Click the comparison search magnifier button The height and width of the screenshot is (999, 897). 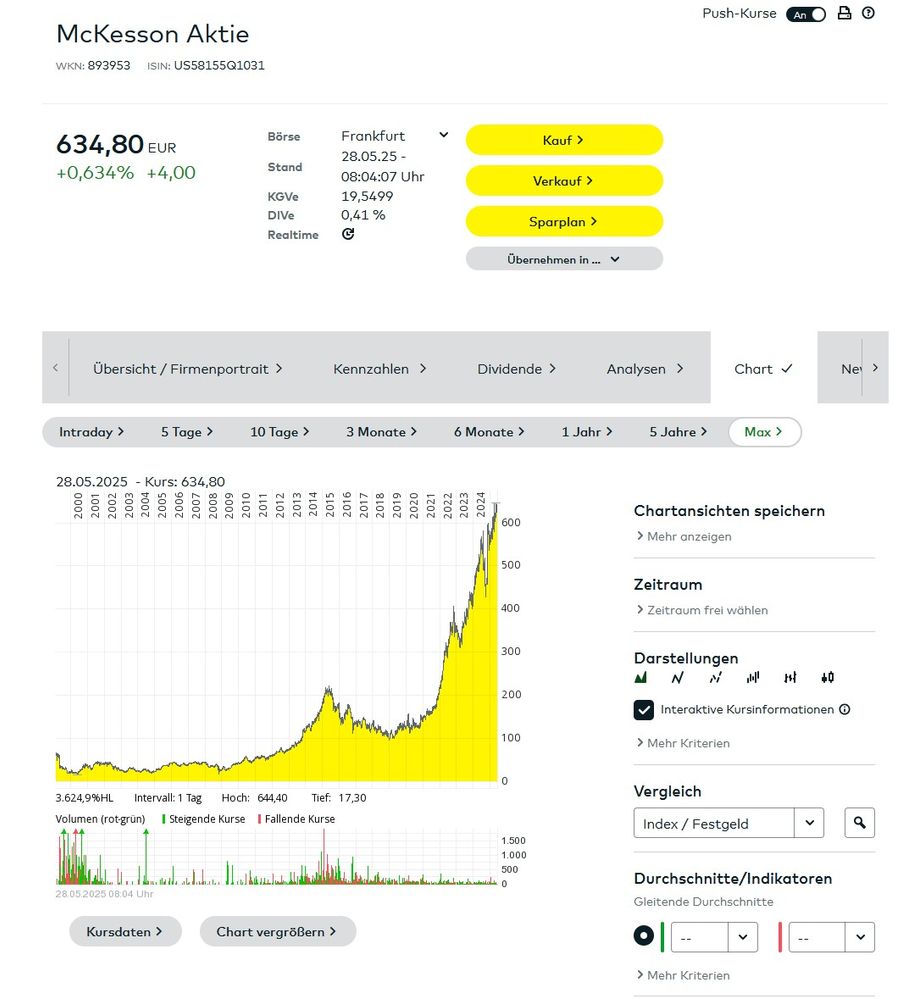click(859, 823)
